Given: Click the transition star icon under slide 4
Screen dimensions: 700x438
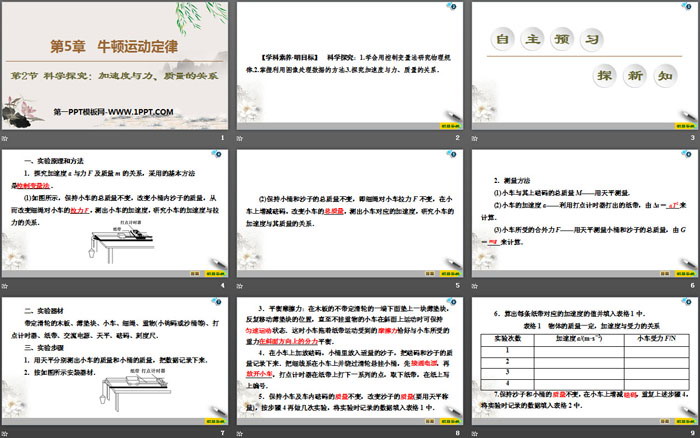Looking at the screenshot, I should (7, 286).
